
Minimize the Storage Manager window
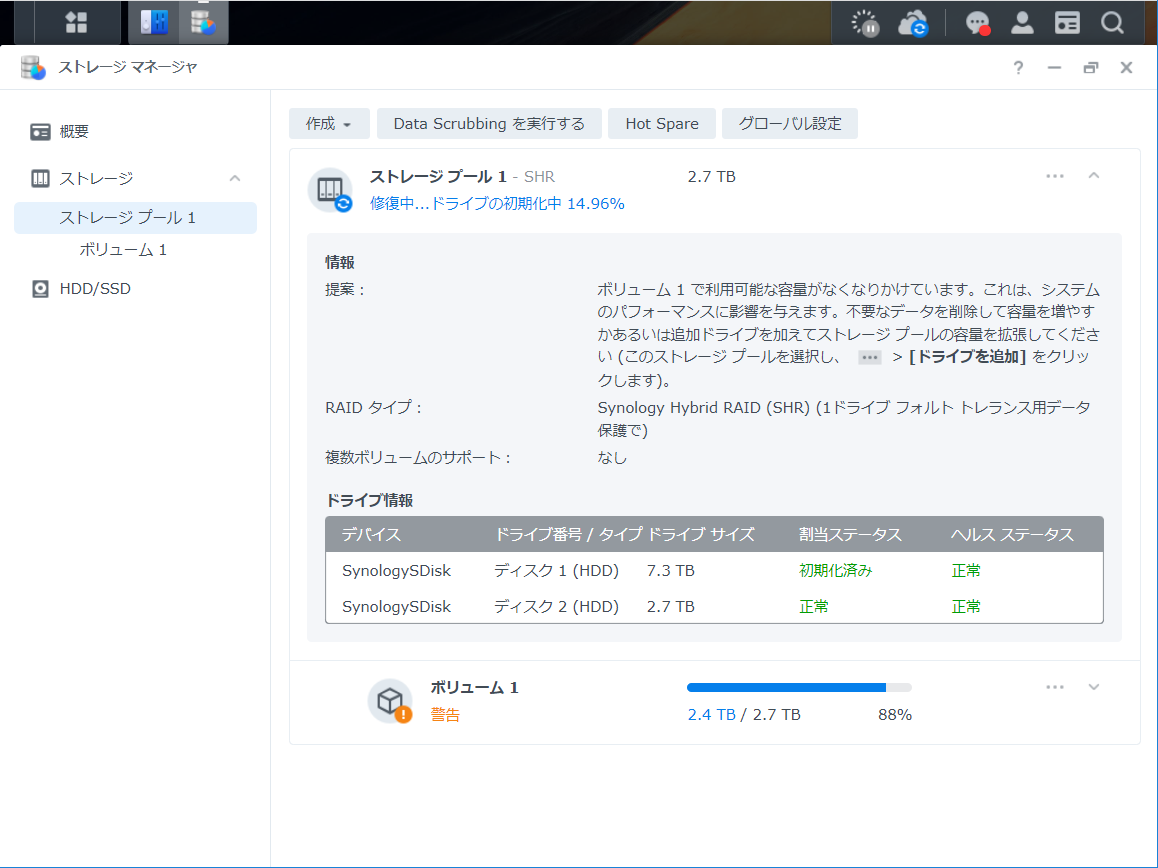1055,68
